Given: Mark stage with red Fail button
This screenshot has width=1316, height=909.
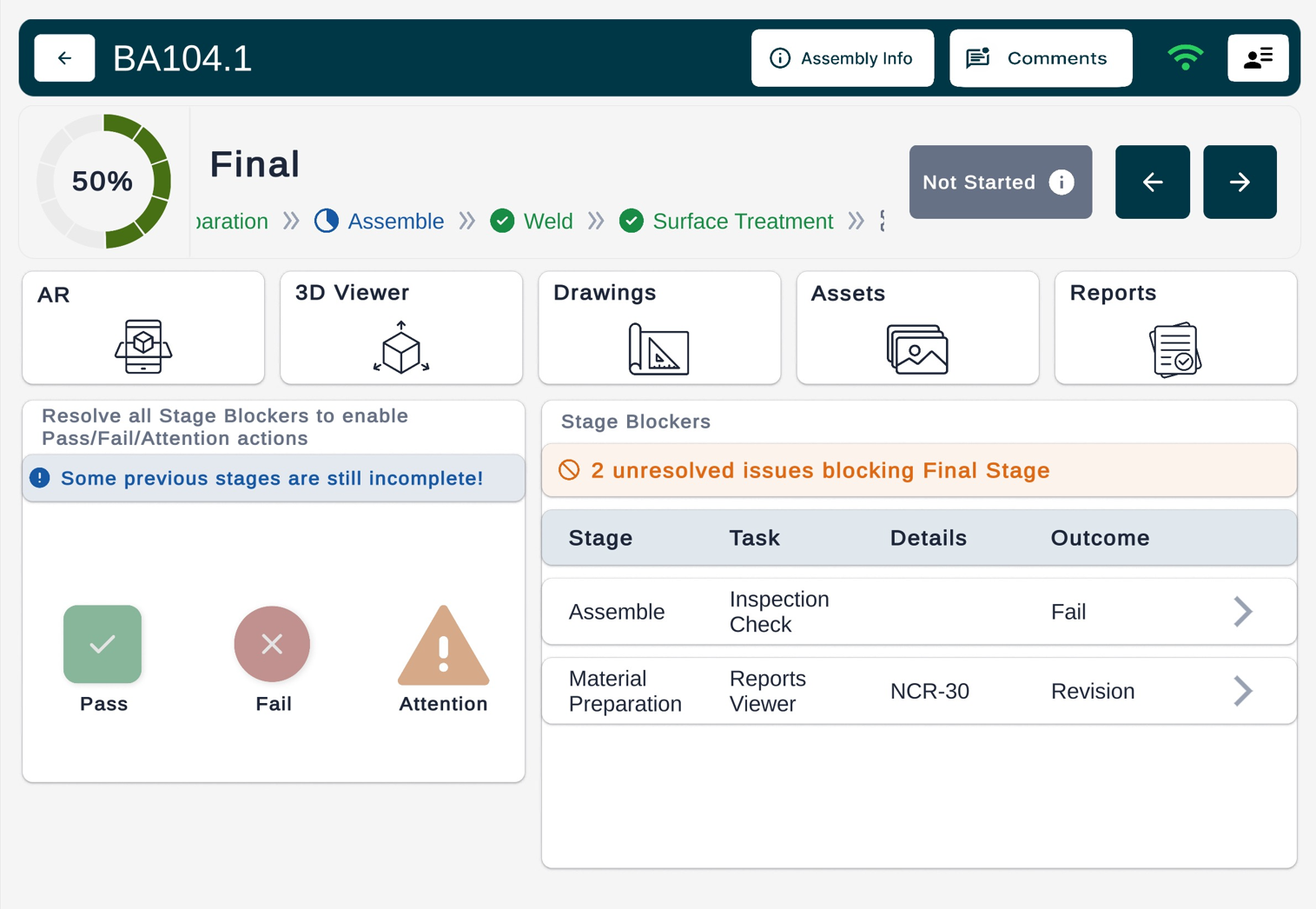Looking at the screenshot, I should [272, 644].
